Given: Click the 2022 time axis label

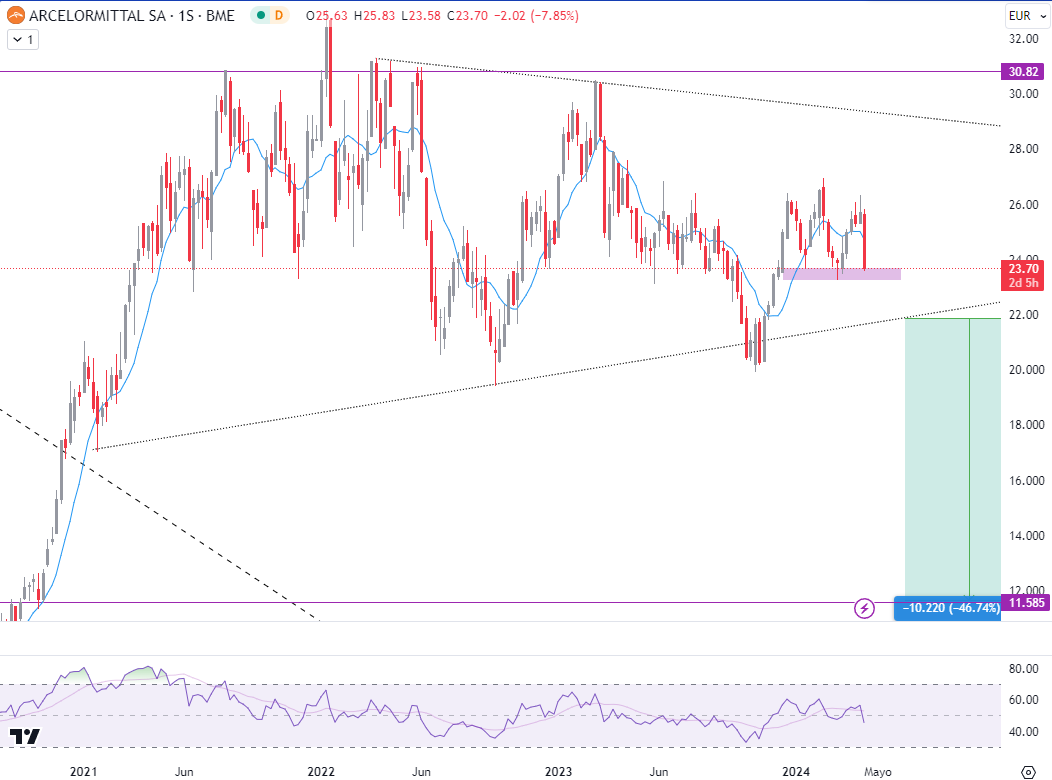Looking at the screenshot, I should (x=321, y=772).
